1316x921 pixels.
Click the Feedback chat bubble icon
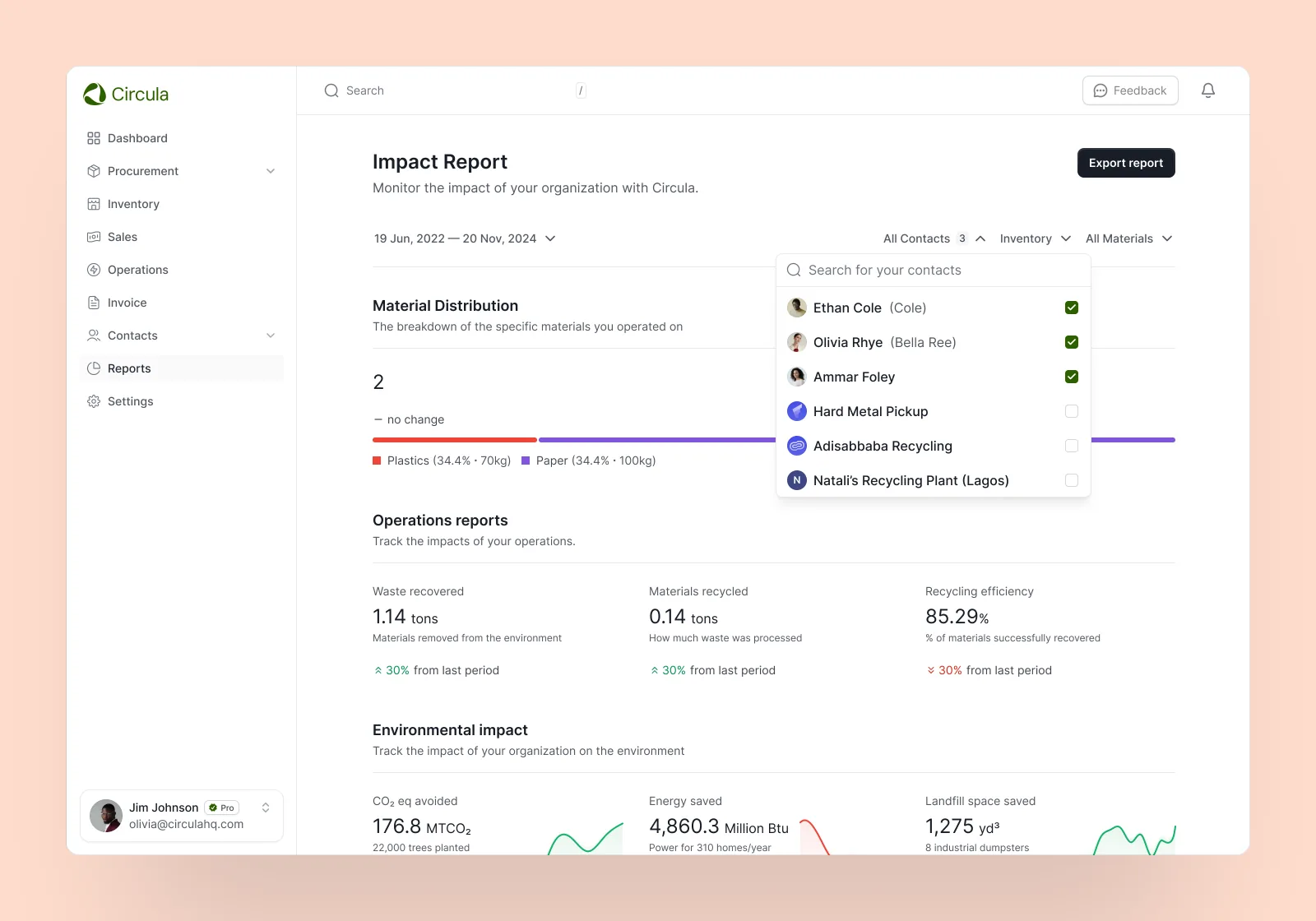(1101, 90)
